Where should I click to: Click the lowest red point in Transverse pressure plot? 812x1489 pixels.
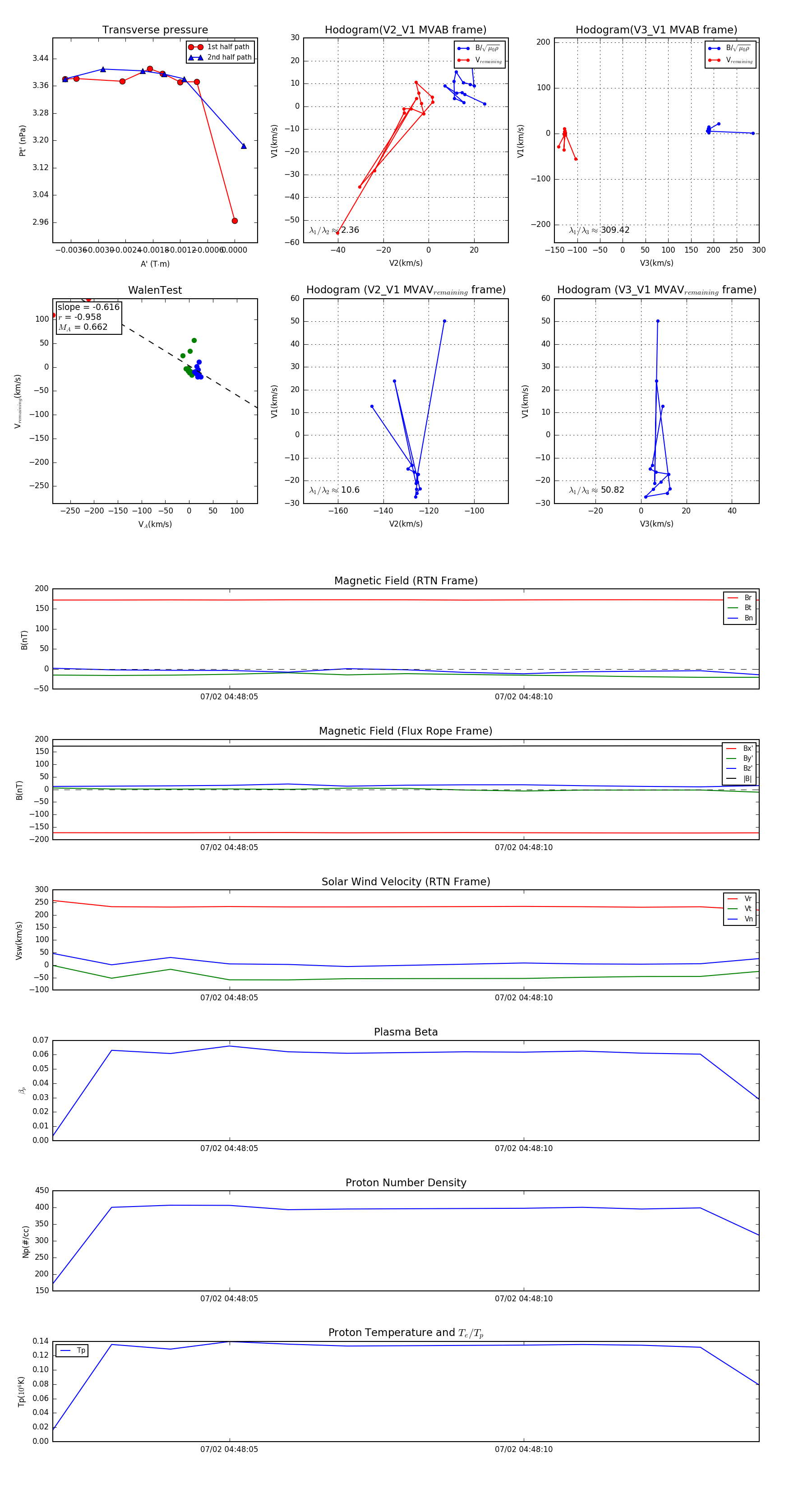click(x=234, y=221)
